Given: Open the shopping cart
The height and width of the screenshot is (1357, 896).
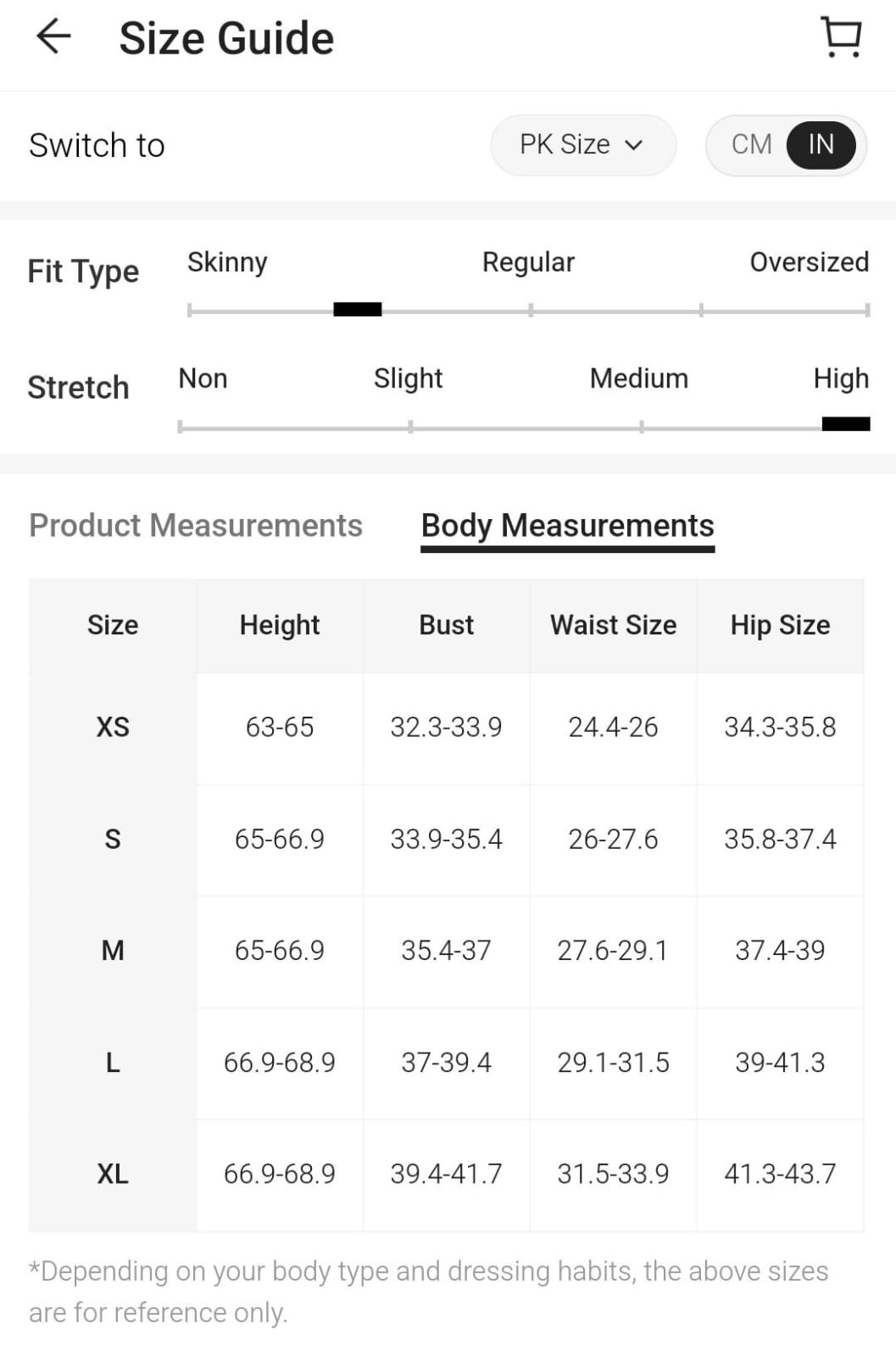Looking at the screenshot, I should (841, 38).
